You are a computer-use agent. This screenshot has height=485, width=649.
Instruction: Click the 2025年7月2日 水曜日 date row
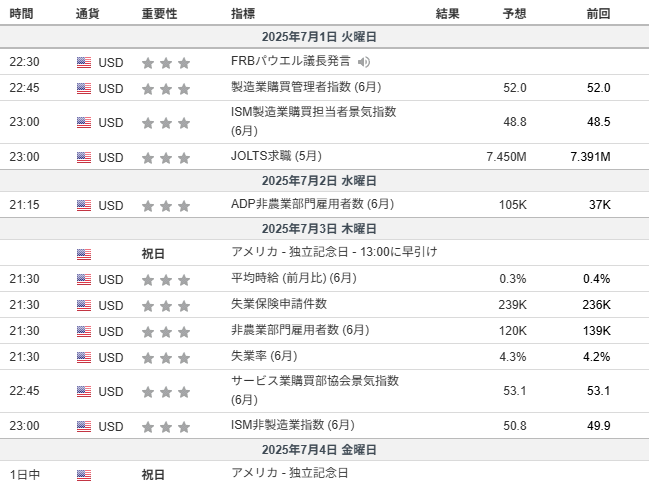point(324,180)
